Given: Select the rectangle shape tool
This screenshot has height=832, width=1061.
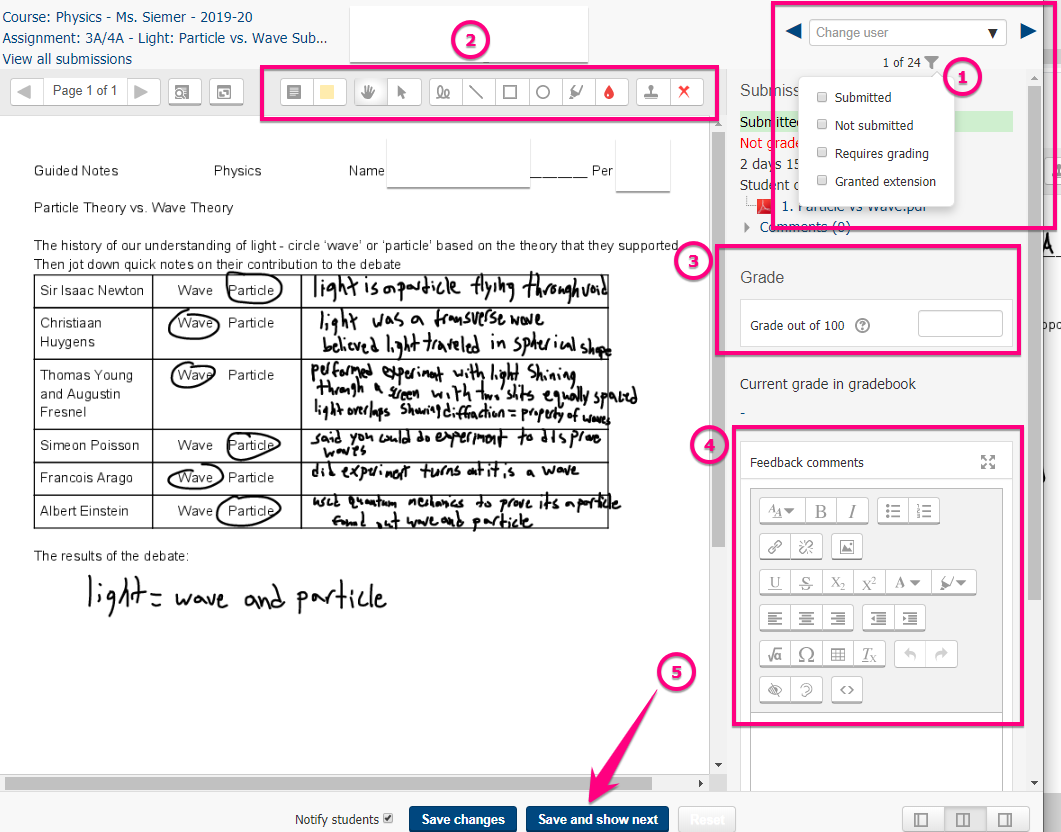Looking at the screenshot, I should [510, 92].
